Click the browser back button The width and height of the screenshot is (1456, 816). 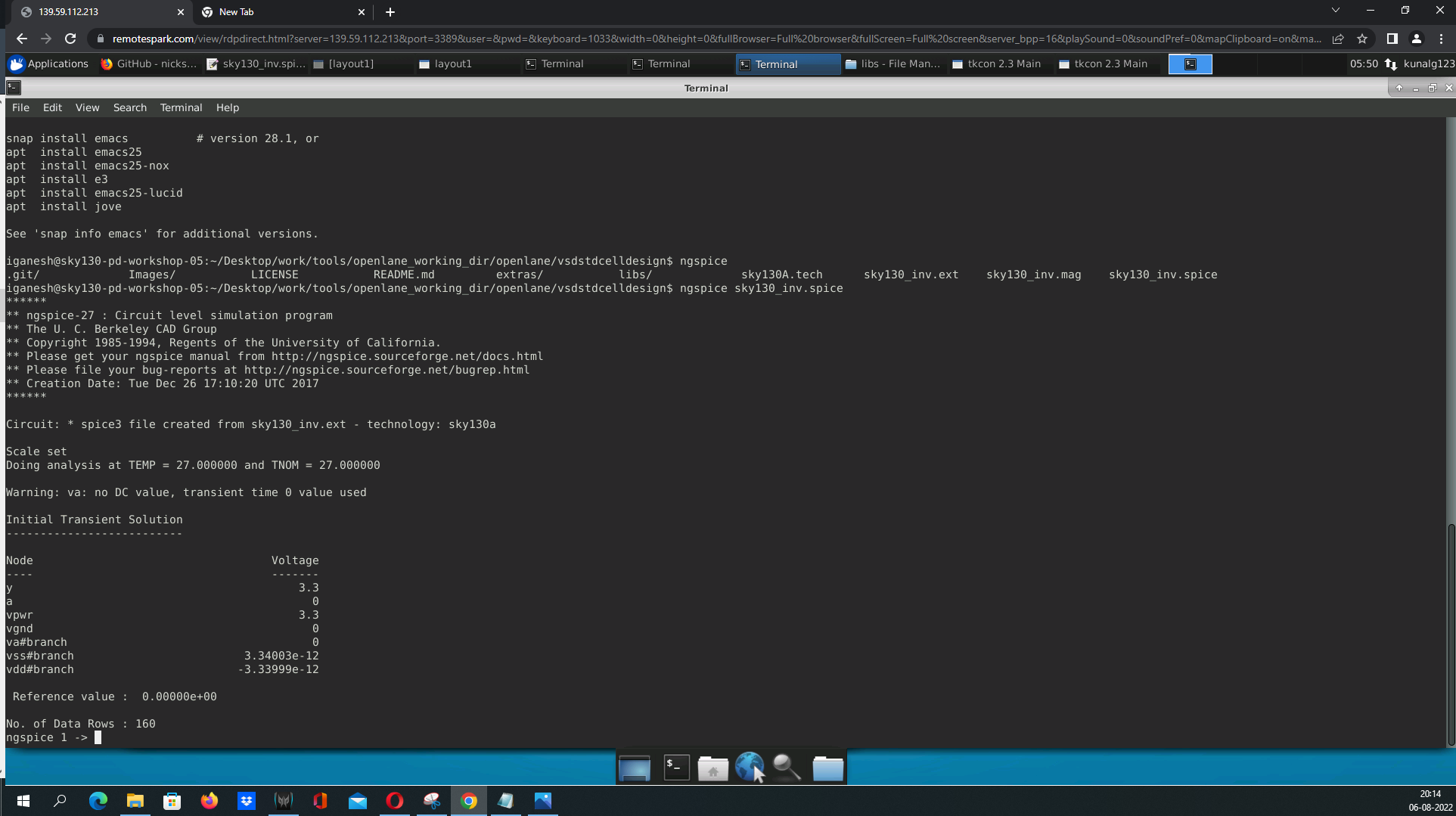pyautogui.click(x=20, y=38)
